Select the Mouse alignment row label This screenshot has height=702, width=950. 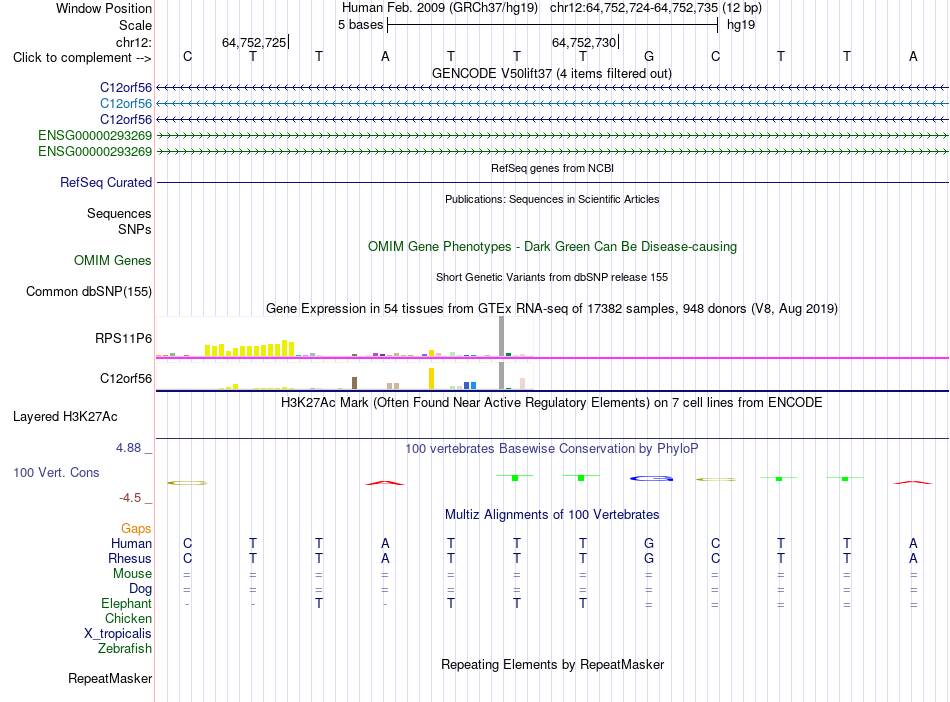coord(132,574)
